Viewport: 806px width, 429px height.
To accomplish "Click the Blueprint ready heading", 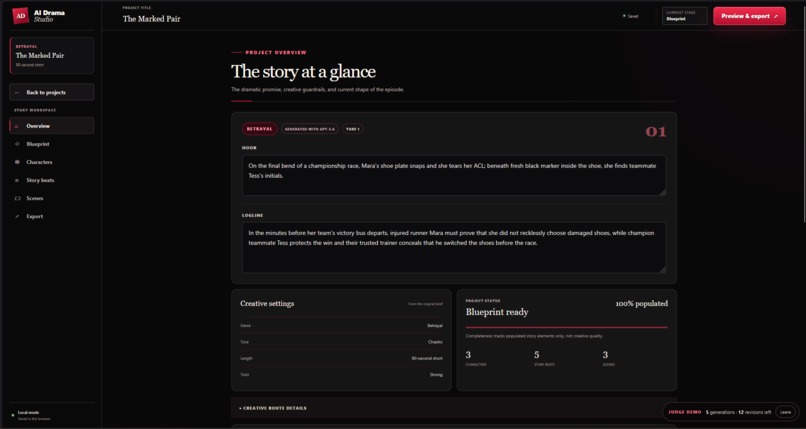I will point(497,312).
